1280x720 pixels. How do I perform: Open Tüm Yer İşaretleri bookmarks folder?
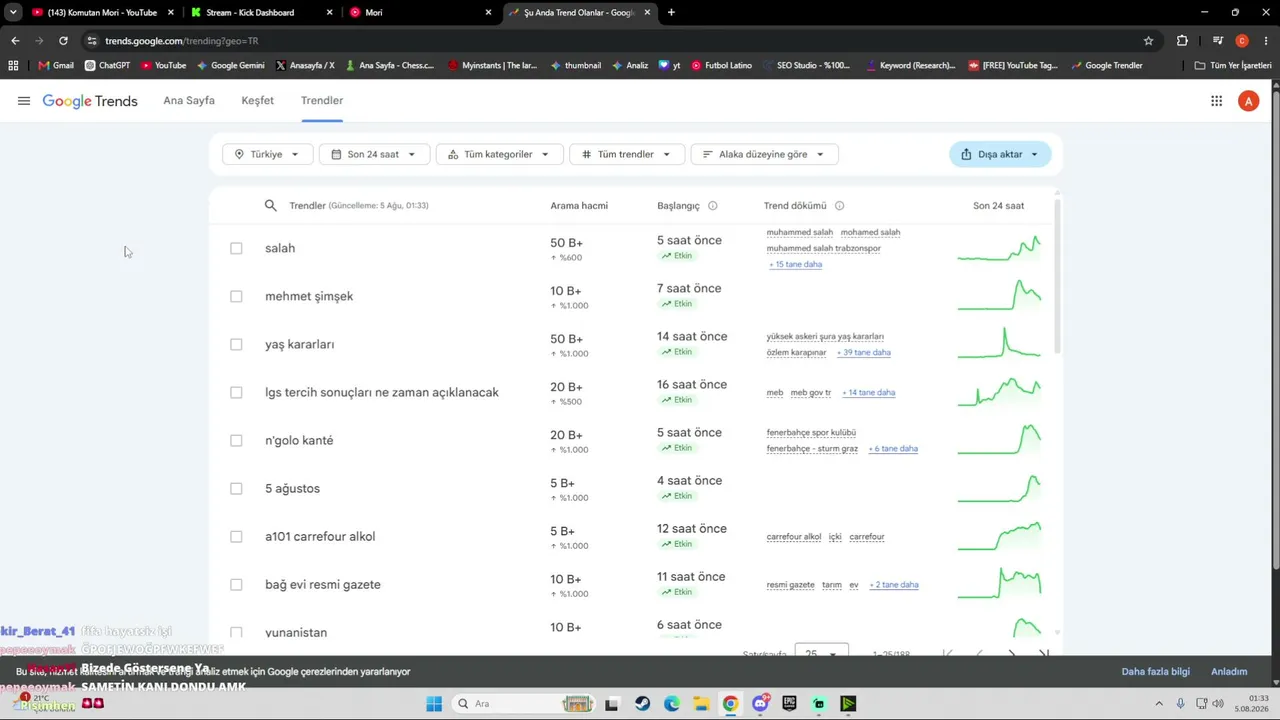pos(1233,66)
